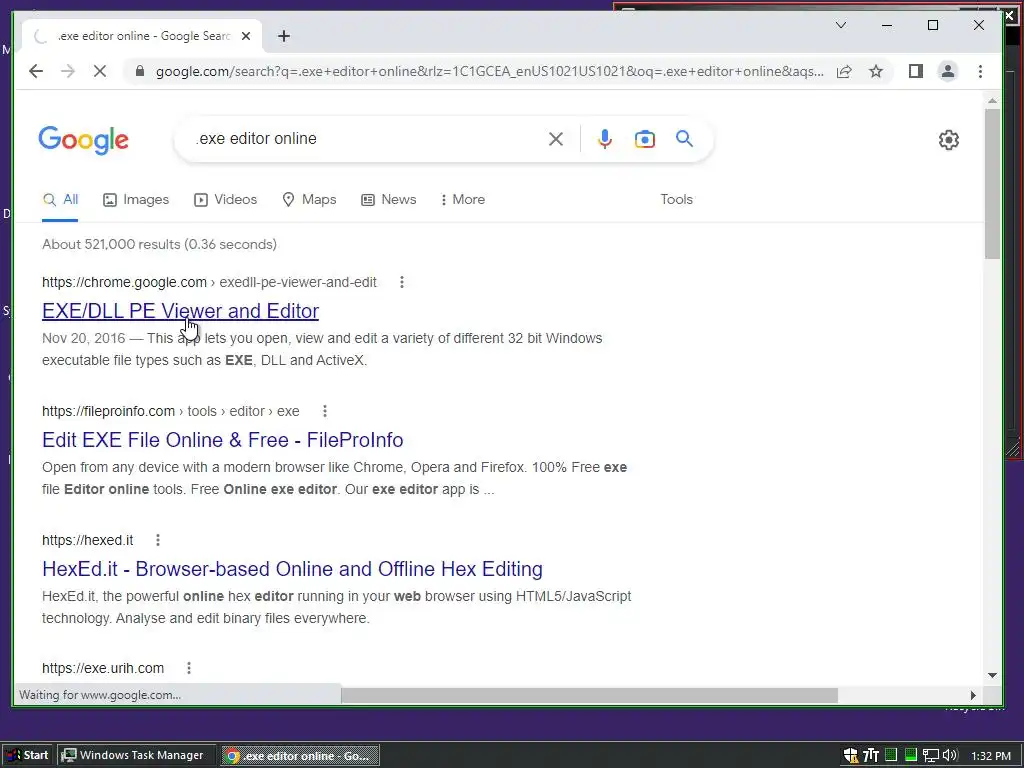
Task: Close the .exe editor online tab
Action: click(246, 36)
